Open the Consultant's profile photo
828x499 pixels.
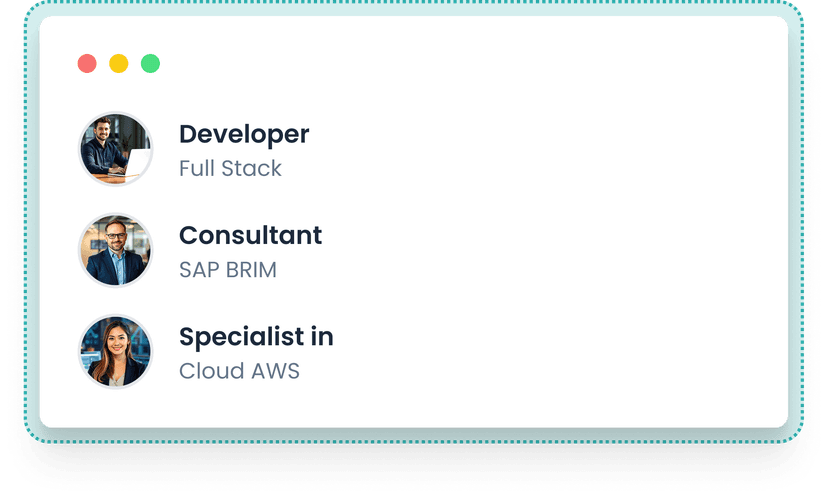[x=115, y=250]
